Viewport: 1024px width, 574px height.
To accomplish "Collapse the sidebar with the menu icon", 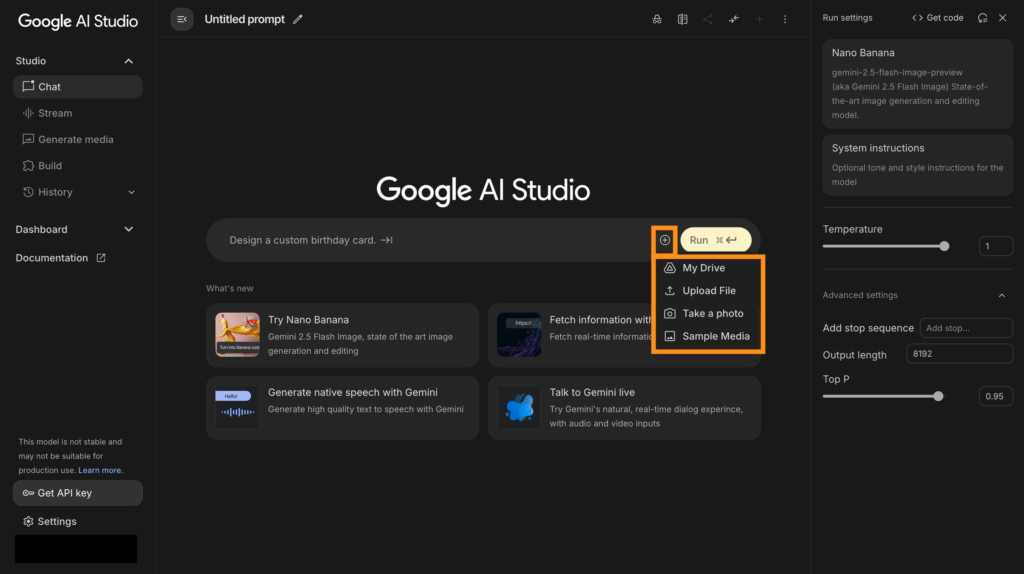I will (x=182, y=19).
